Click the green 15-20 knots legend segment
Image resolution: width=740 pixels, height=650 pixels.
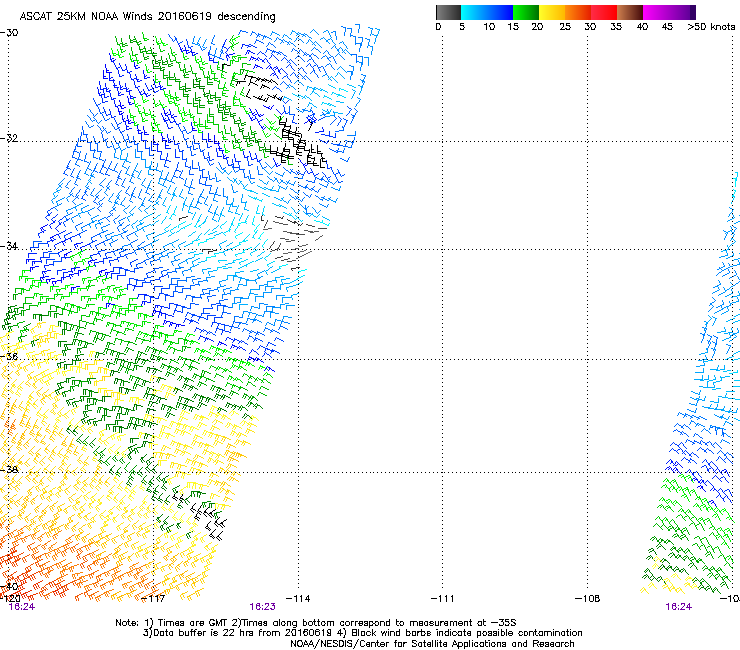coord(526,12)
